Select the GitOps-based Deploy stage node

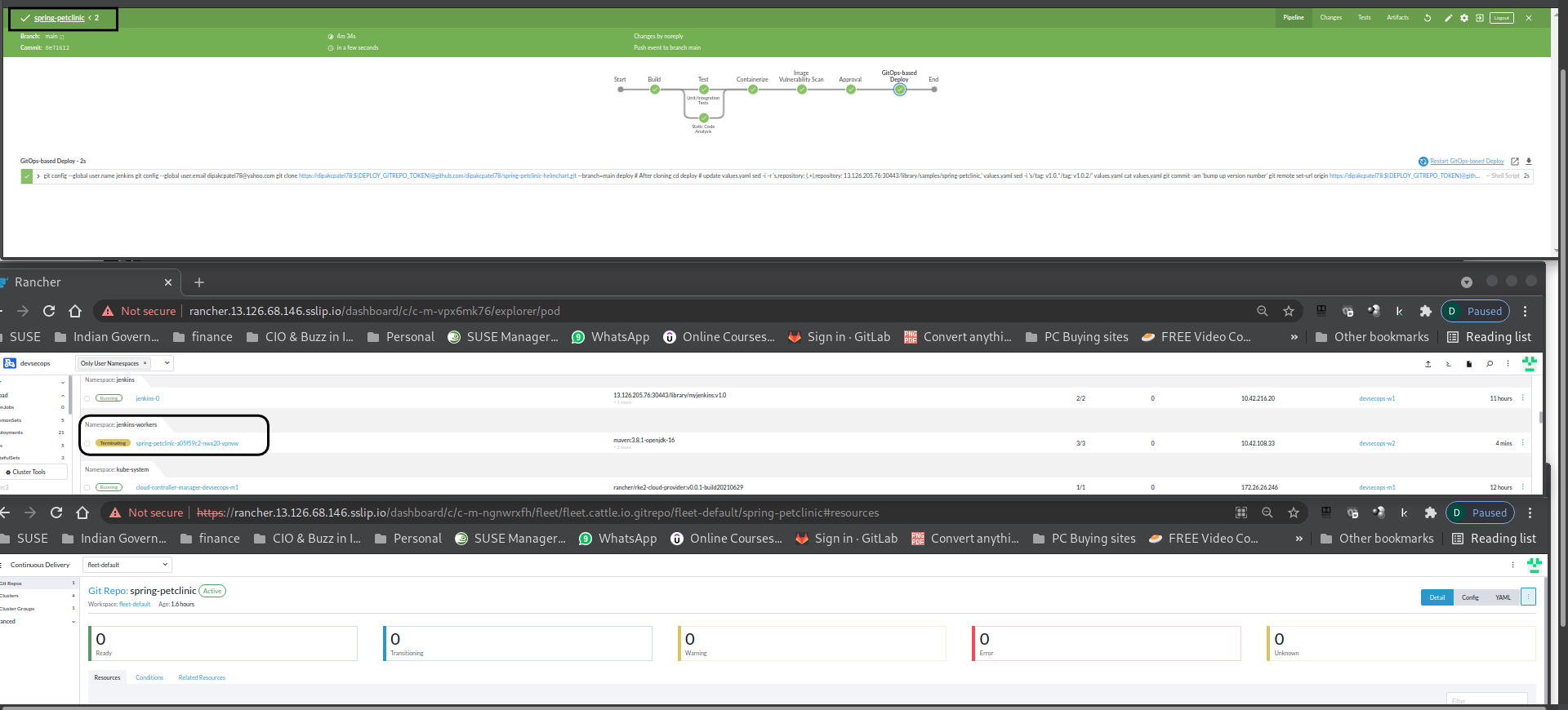click(900, 90)
